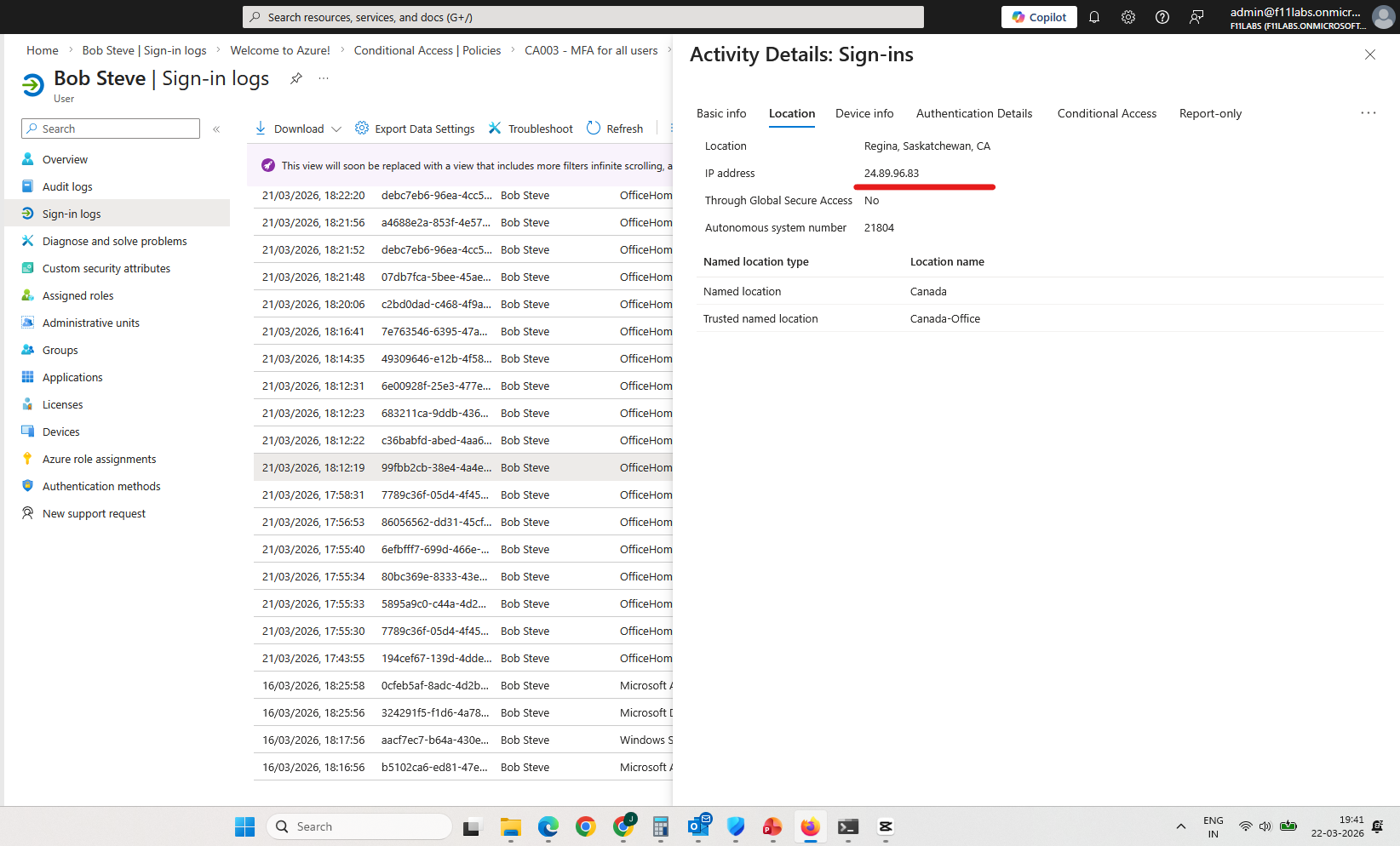The image size is (1400, 846).
Task: Collapse the left navigation menu
Action: coord(216,129)
